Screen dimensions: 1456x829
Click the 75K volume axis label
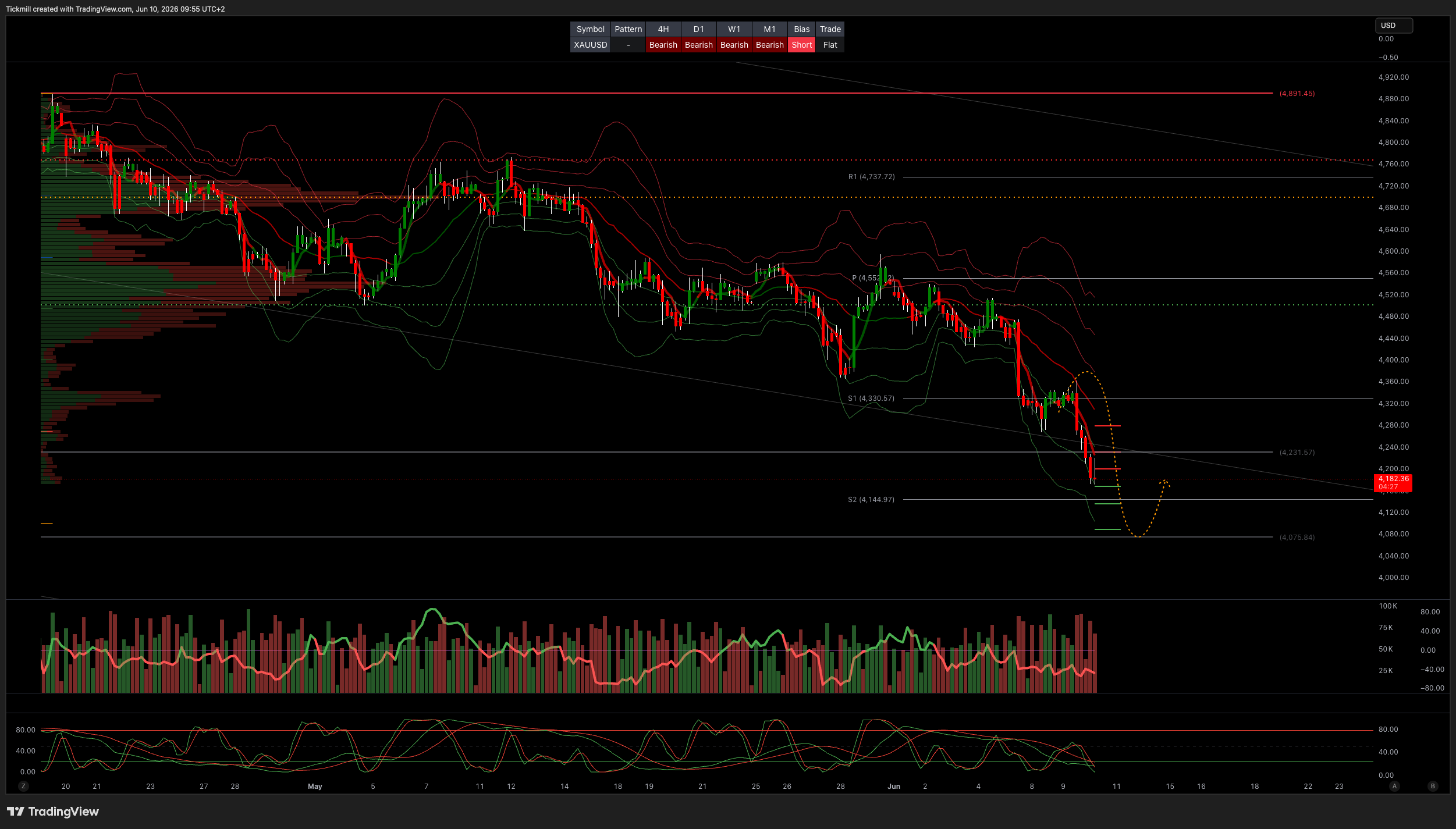pyautogui.click(x=1386, y=627)
